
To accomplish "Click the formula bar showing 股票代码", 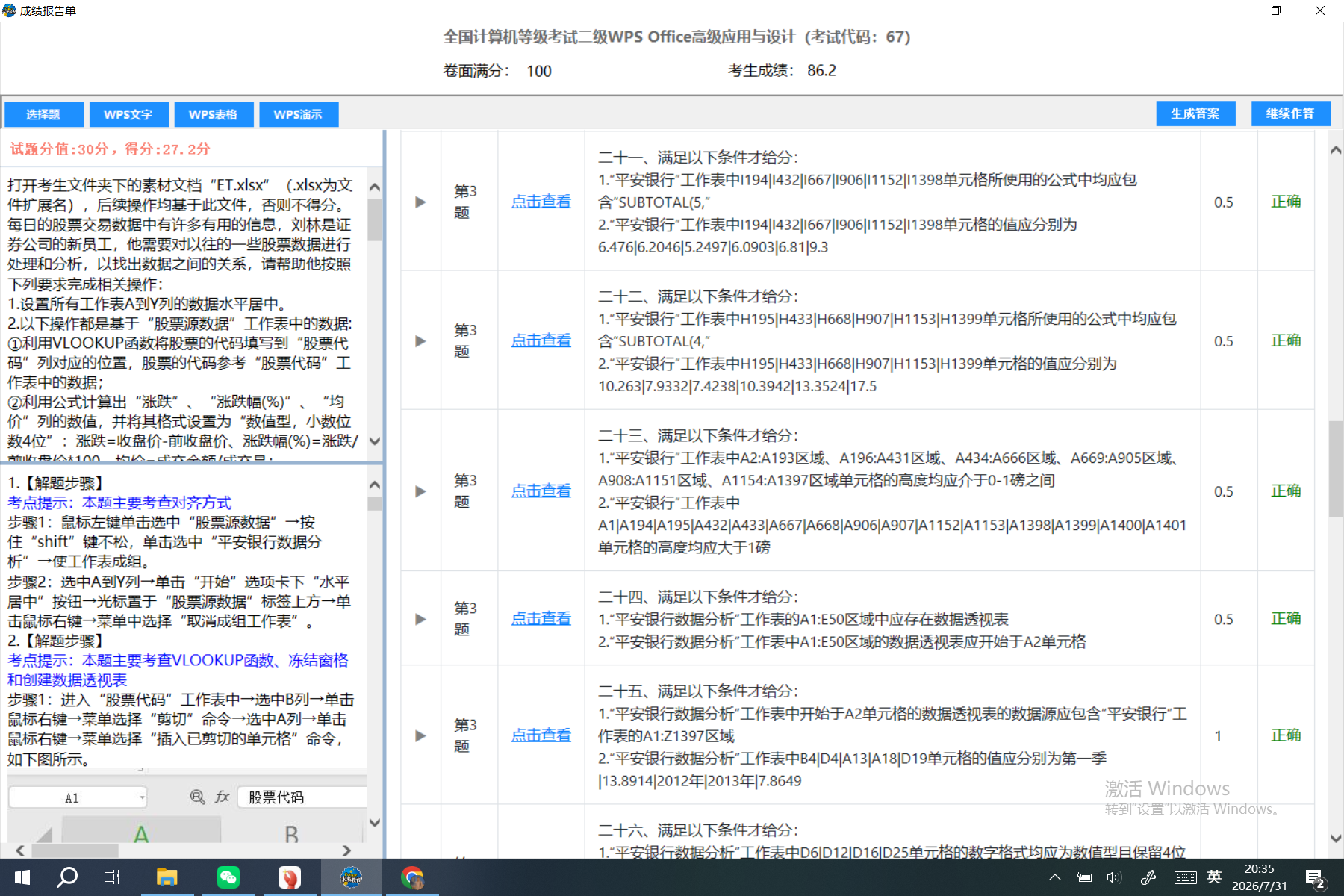I will click(302, 797).
